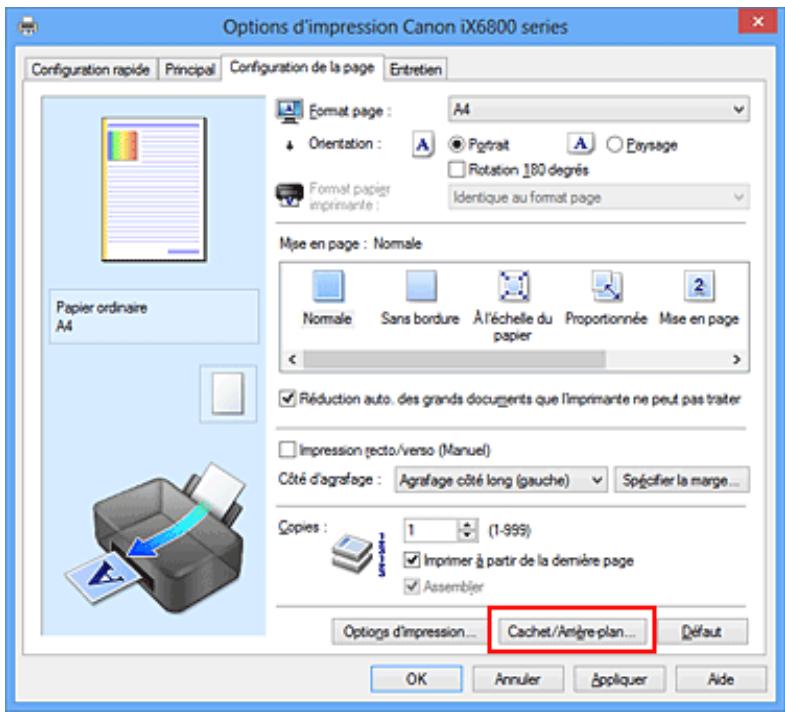Screen dimensions: 785x712
Task: Toggle Réduction auto. des grands documents checkbox
Action: pyautogui.click(x=287, y=399)
